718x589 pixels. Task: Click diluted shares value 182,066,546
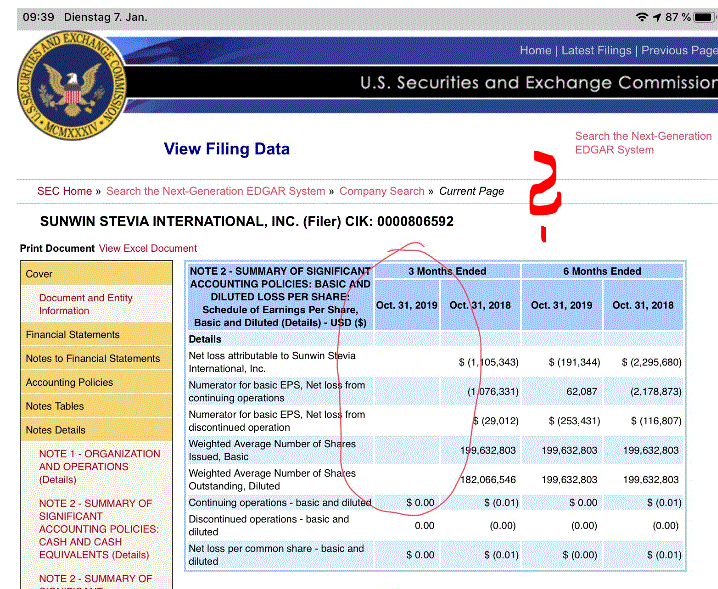(x=488, y=480)
